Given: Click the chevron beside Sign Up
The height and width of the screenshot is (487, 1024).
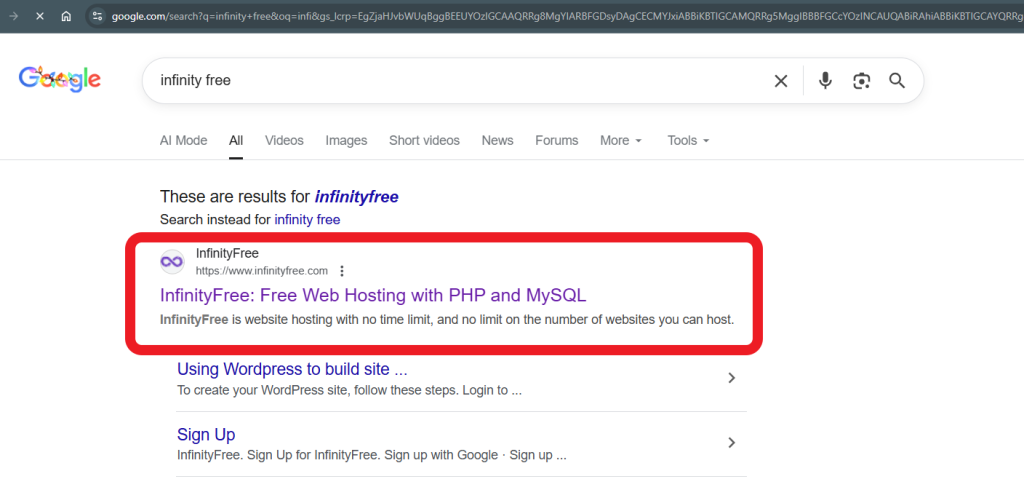Looking at the screenshot, I should pos(731,443).
